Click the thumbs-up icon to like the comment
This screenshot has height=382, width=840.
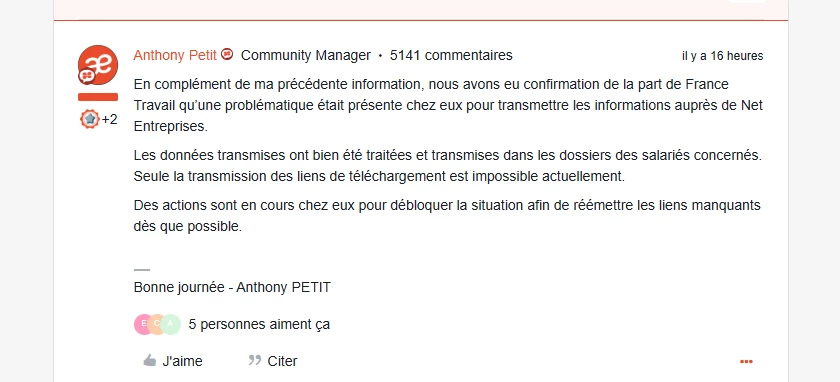[x=149, y=361]
